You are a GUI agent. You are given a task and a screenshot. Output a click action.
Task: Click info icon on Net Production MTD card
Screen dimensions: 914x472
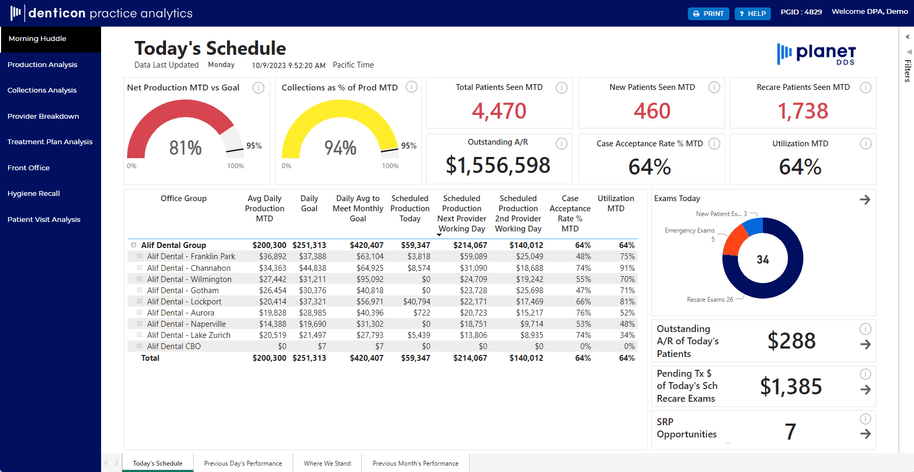click(258, 88)
